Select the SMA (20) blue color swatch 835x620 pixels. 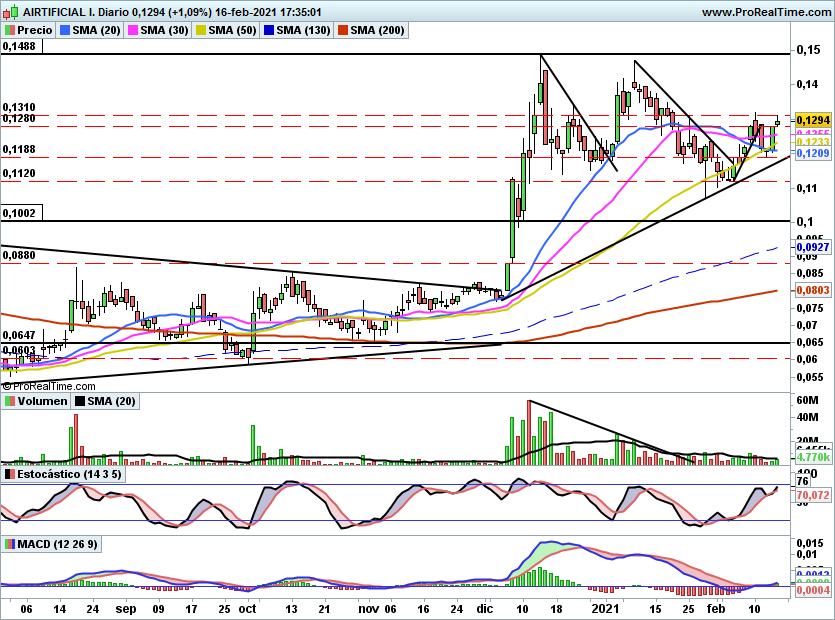(65, 30)
